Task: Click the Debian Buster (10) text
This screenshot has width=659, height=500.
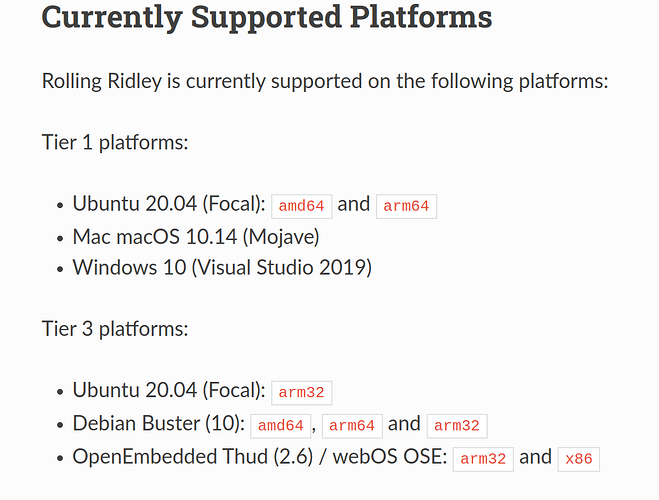Action: [158, 424]
